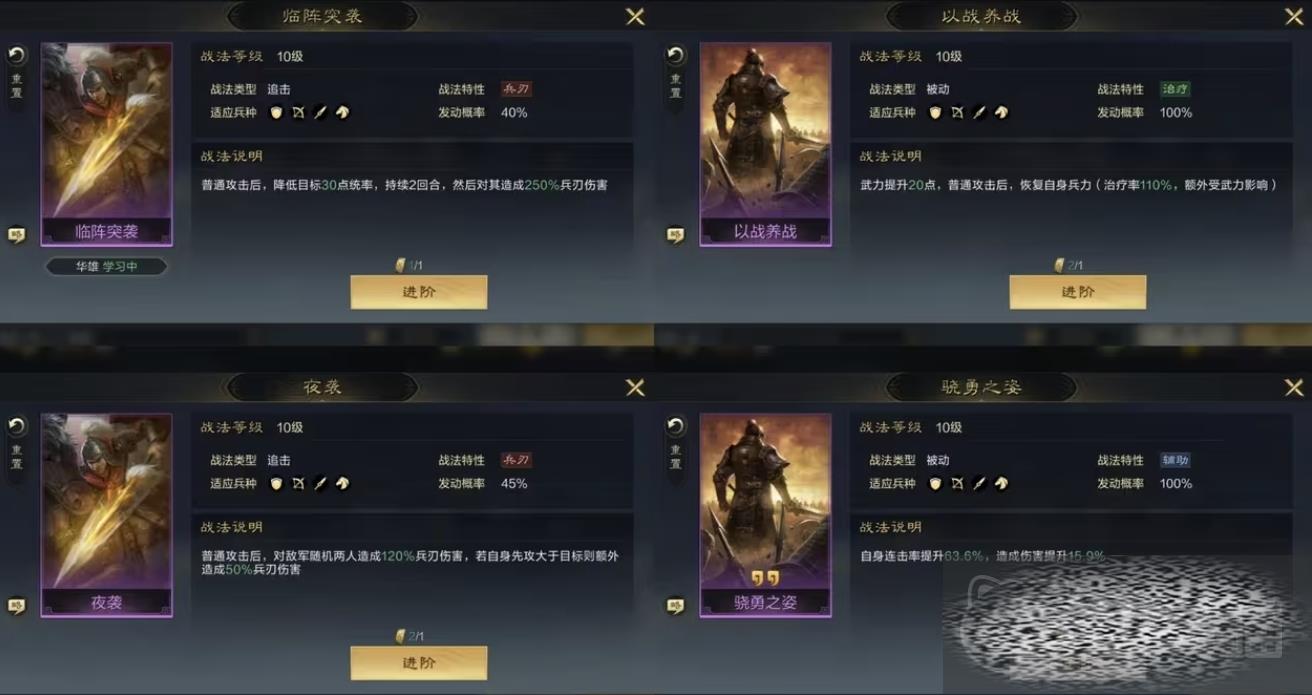Click 华雄 学习中 status label
This screenshot has height=695, width=1312.
106,267
